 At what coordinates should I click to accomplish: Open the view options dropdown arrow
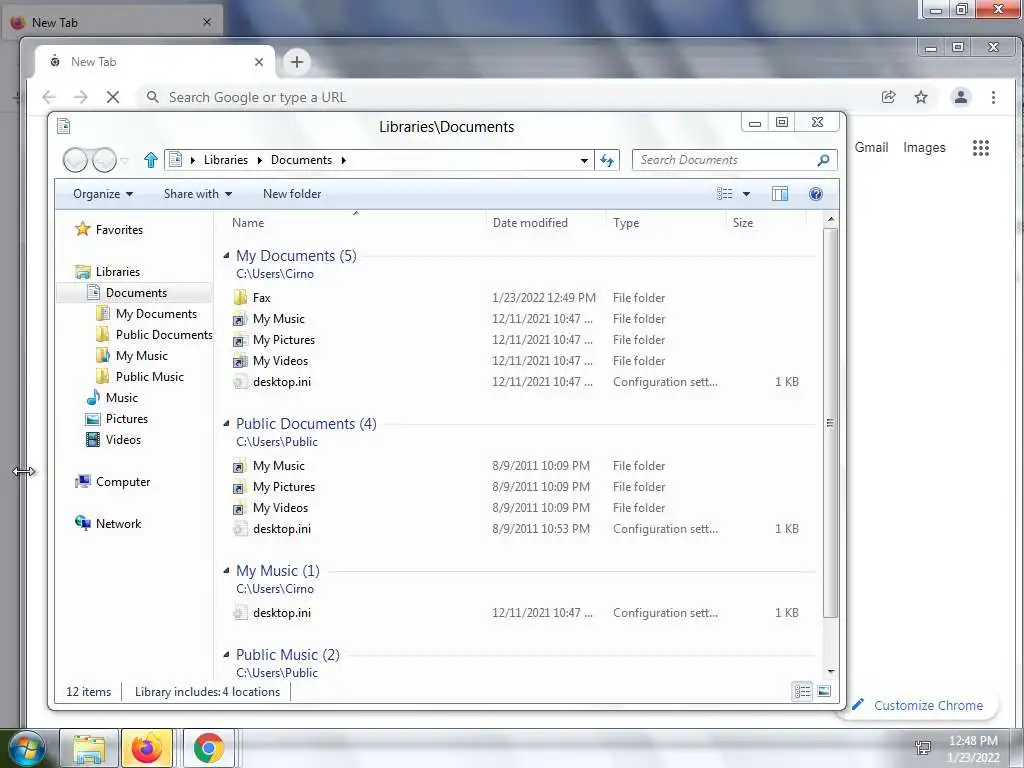pos(746,194)
